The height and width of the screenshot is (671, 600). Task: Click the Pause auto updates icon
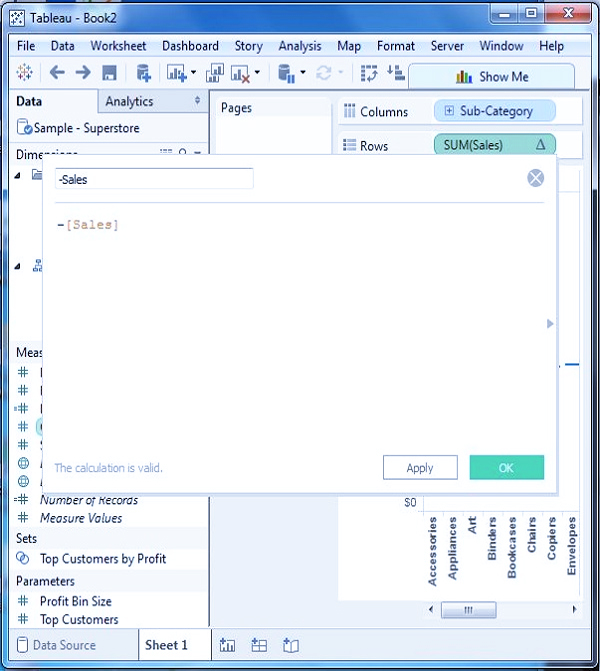tap(286, 73)
